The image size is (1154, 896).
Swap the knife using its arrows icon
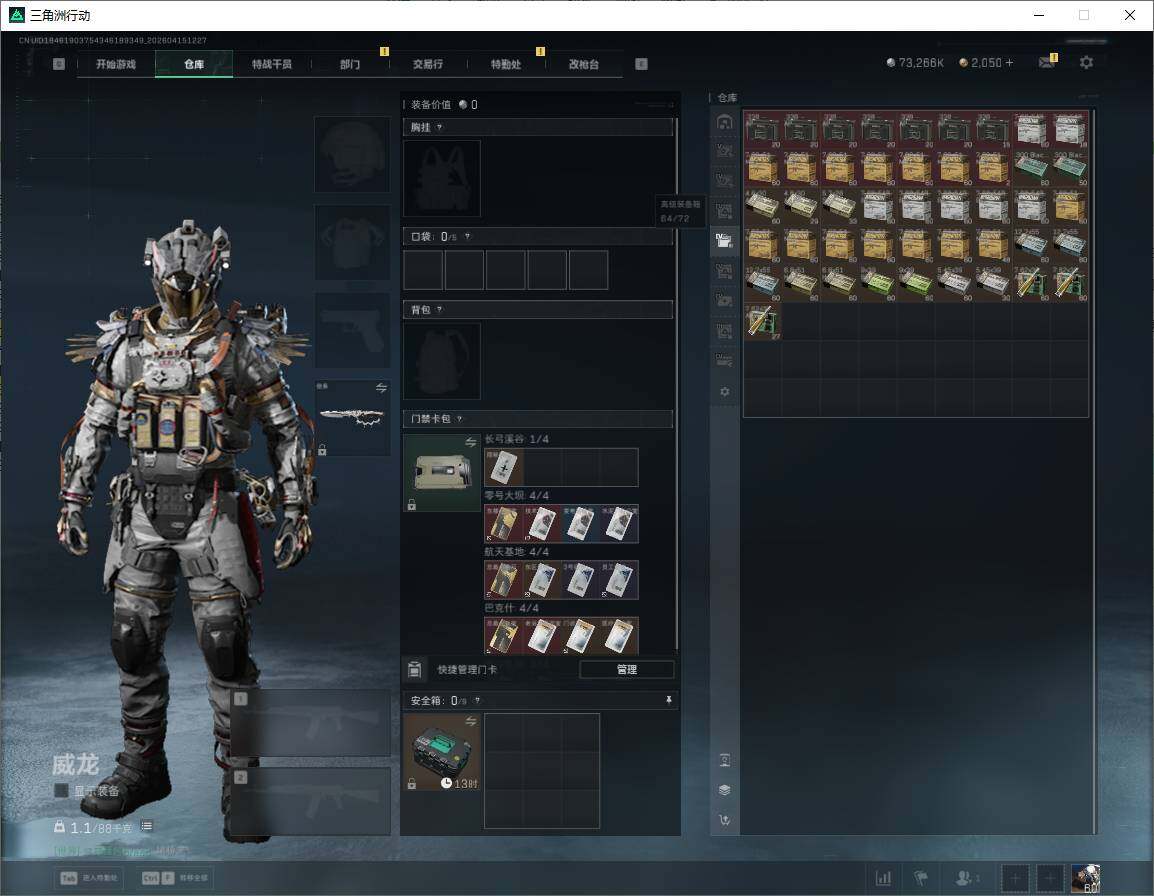(x=381, y=388)
